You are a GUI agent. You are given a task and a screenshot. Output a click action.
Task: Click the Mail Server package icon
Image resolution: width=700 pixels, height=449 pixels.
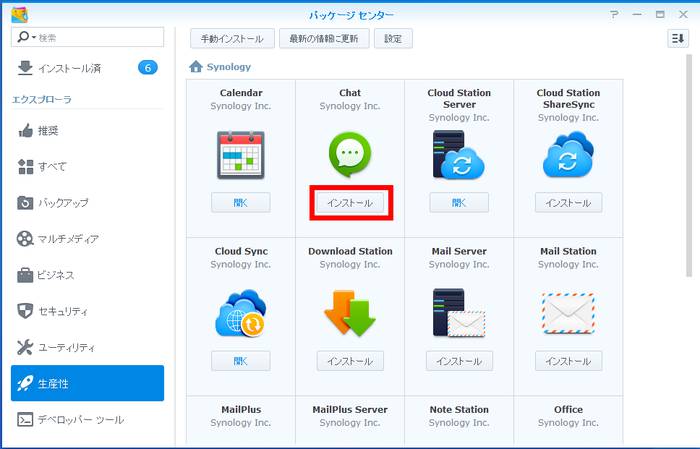pos(458,313)
